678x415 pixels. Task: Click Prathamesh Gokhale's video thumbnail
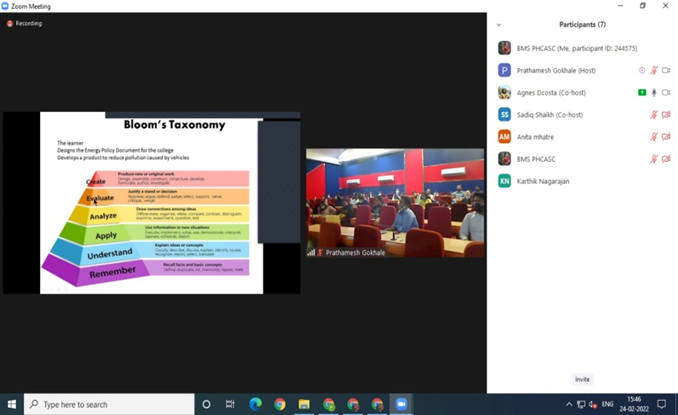pyautogui.click(x=395, y=203)
